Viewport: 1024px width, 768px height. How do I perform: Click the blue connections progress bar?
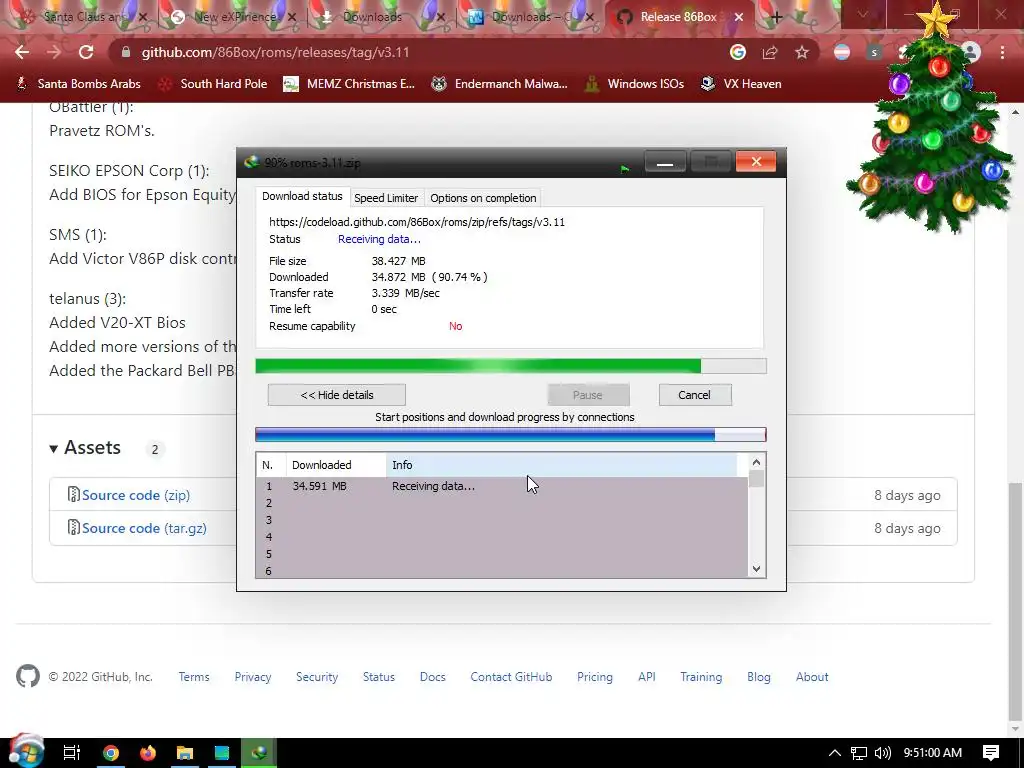pos(511,435)
